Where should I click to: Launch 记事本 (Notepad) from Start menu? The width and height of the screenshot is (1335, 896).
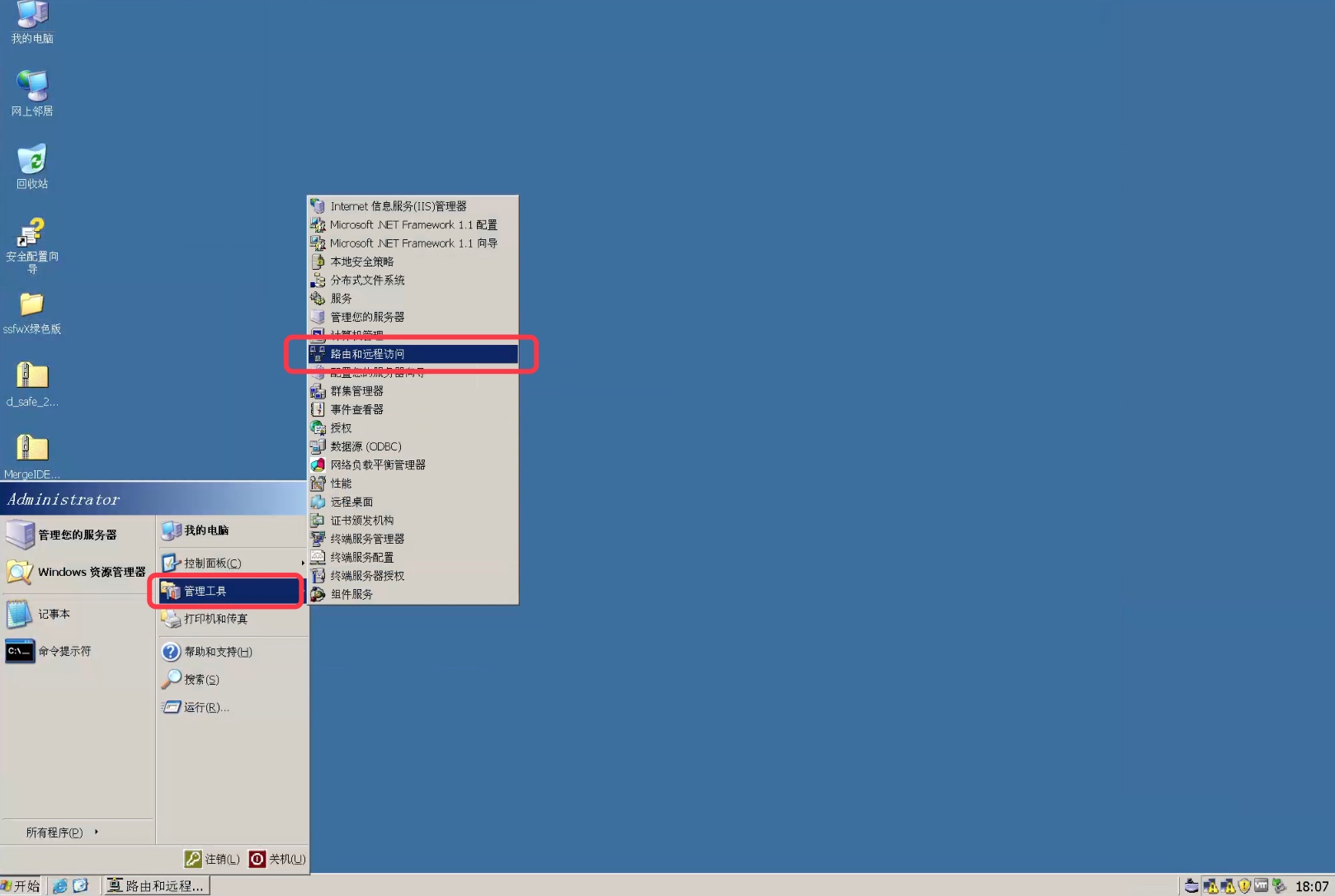[78, 614]
